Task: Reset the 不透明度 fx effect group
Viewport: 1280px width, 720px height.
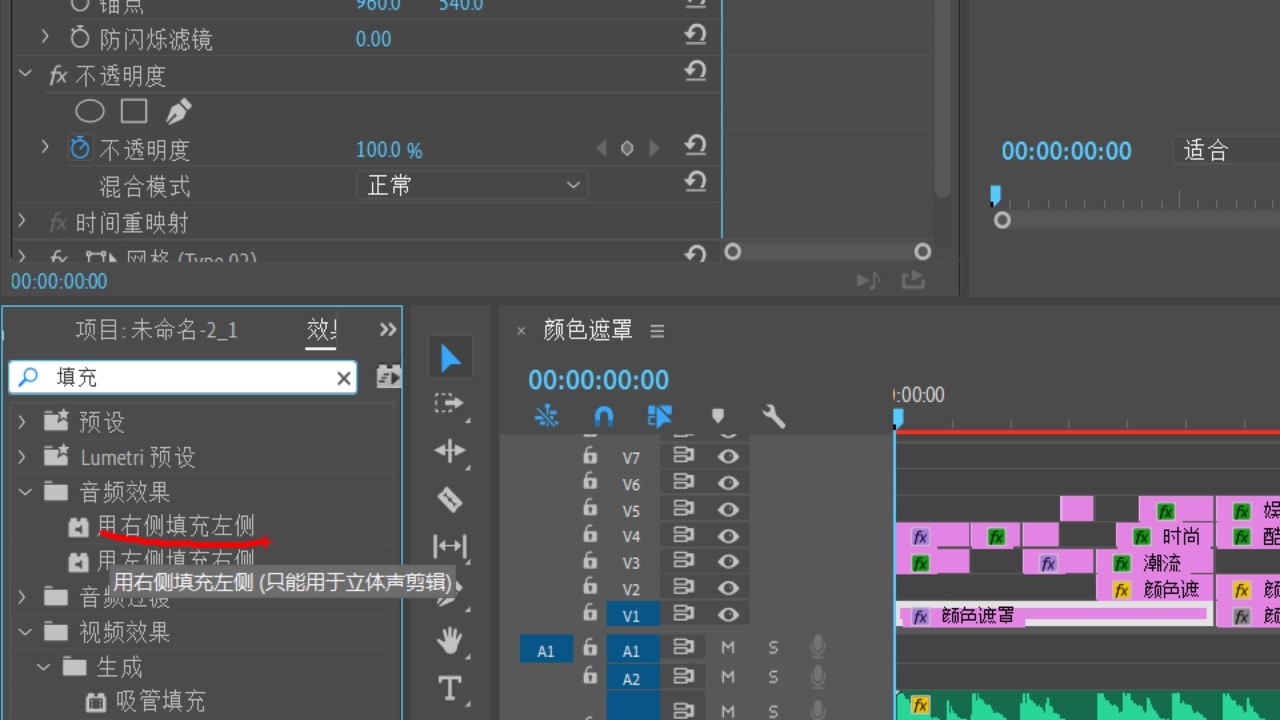Action: pyautogui.click(x=695, y=72)
